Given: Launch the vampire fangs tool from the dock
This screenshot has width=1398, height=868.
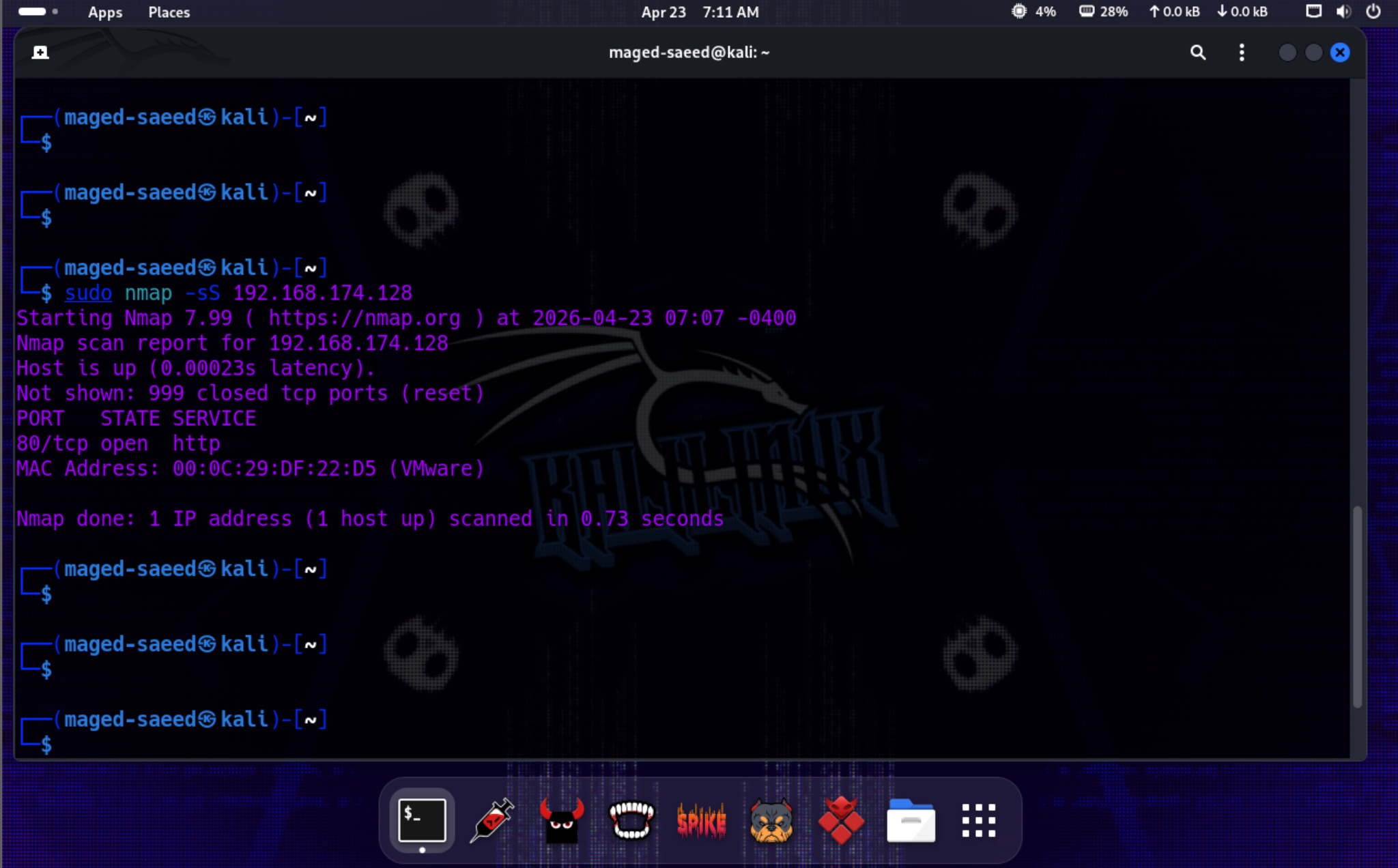Looking at the screenshot, I should pyautogui.click(x=631, y=820).
